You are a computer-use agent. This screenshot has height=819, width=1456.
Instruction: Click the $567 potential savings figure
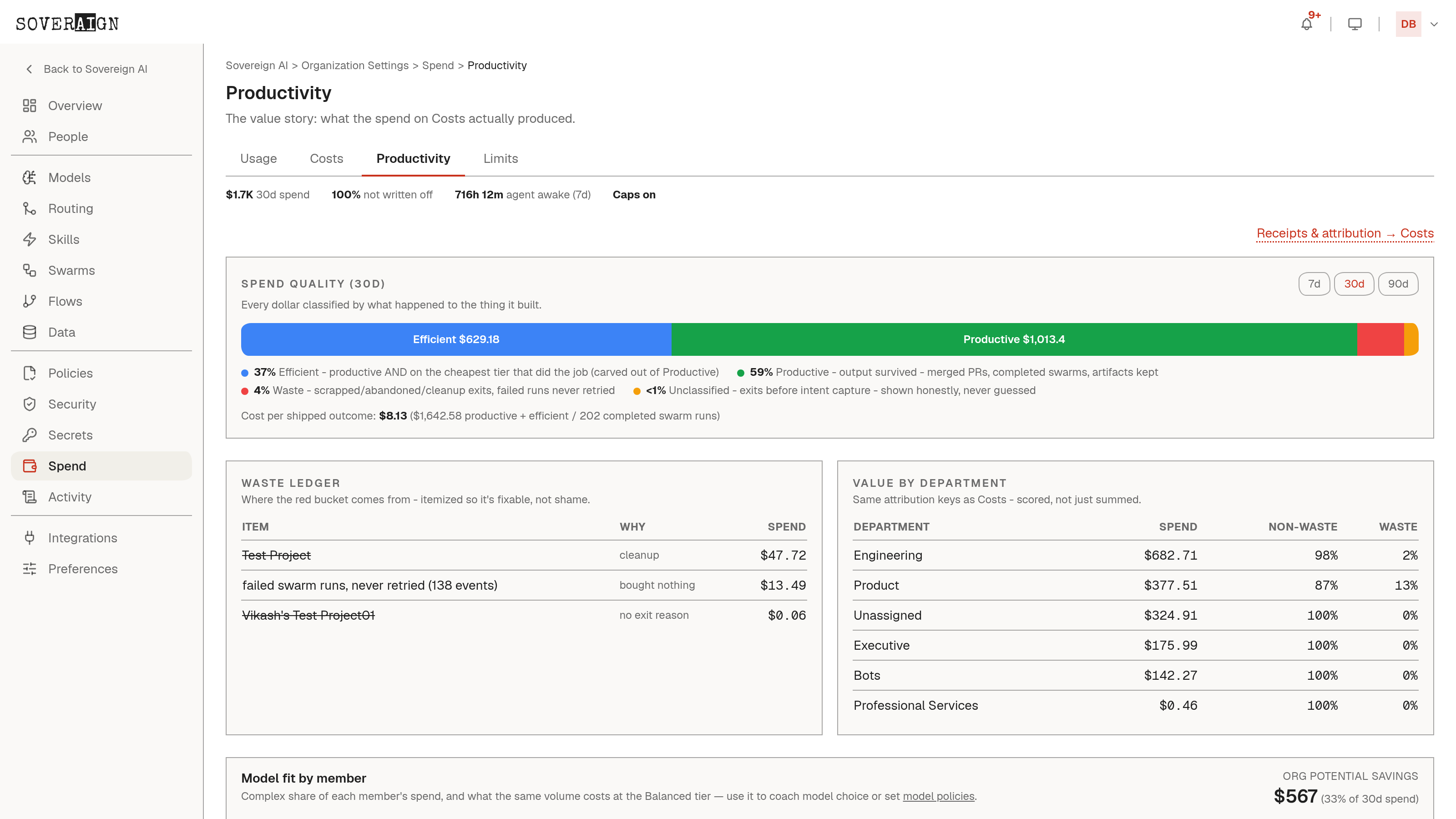tap(1295, 796)
